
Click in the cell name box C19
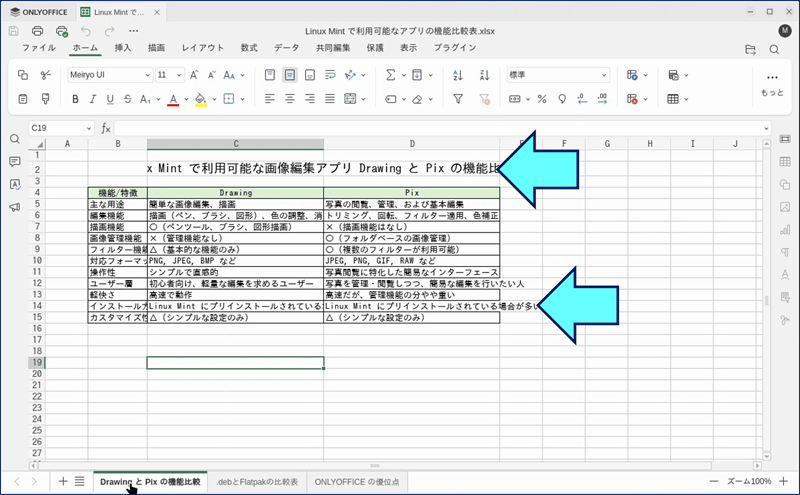click(61, 128)
